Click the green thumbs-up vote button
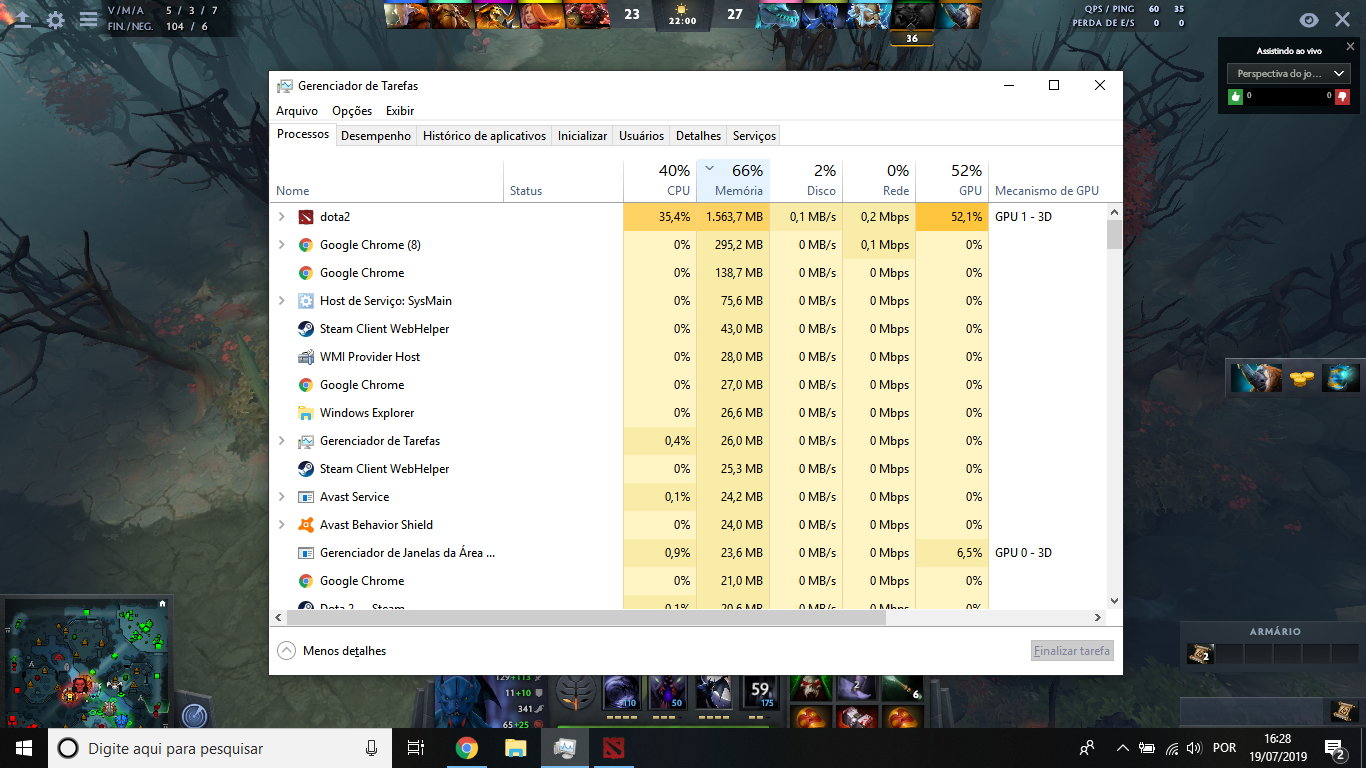The width and height of the screenshot is (1366, 768). [x=1235, y=96]
